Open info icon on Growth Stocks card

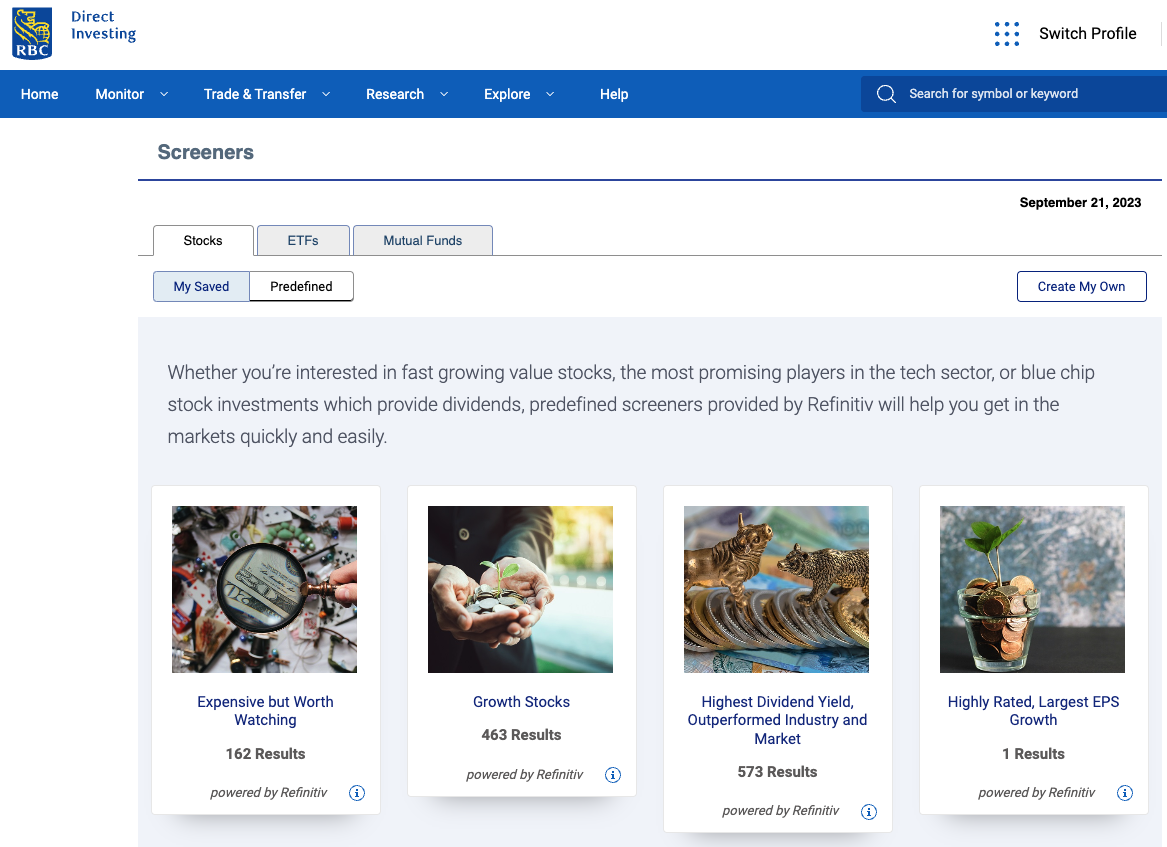[613, 775]
